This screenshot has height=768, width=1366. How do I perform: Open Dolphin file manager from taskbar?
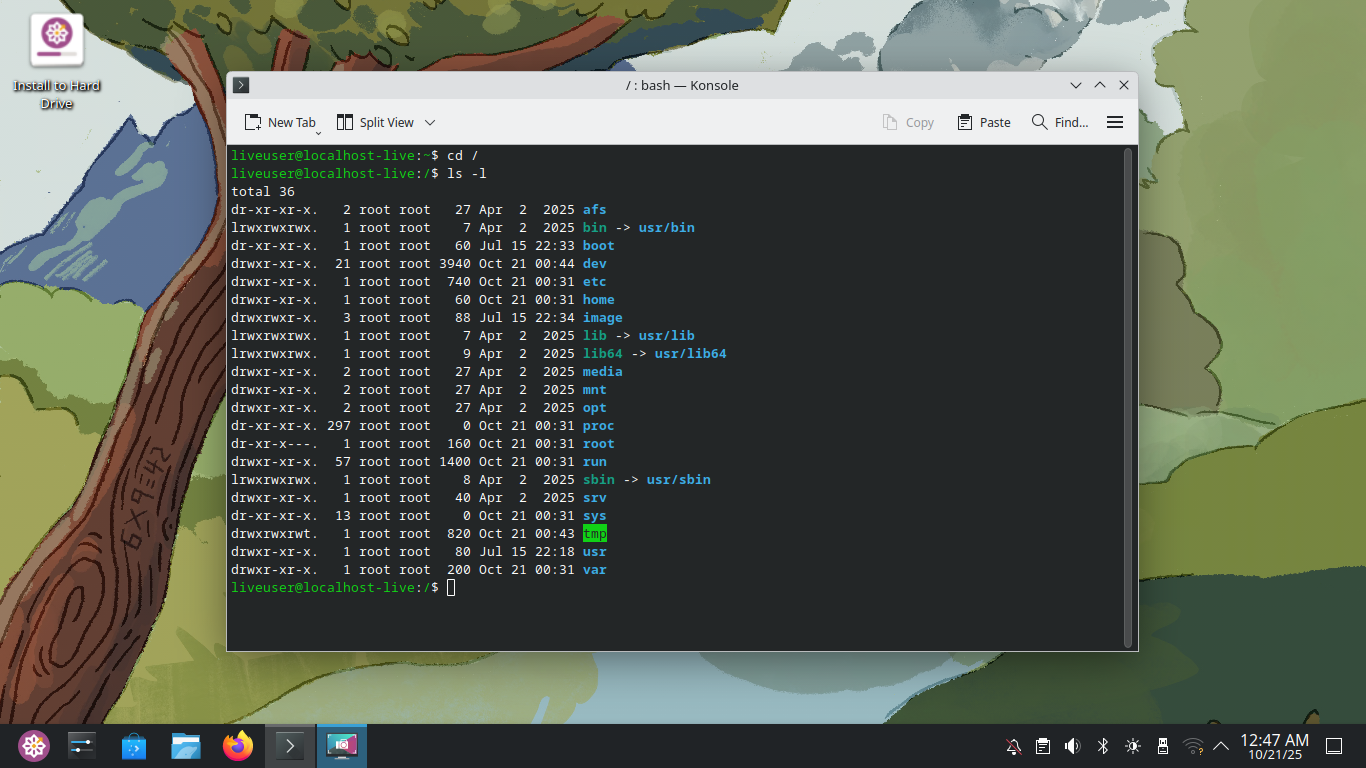tap(186, 746)
